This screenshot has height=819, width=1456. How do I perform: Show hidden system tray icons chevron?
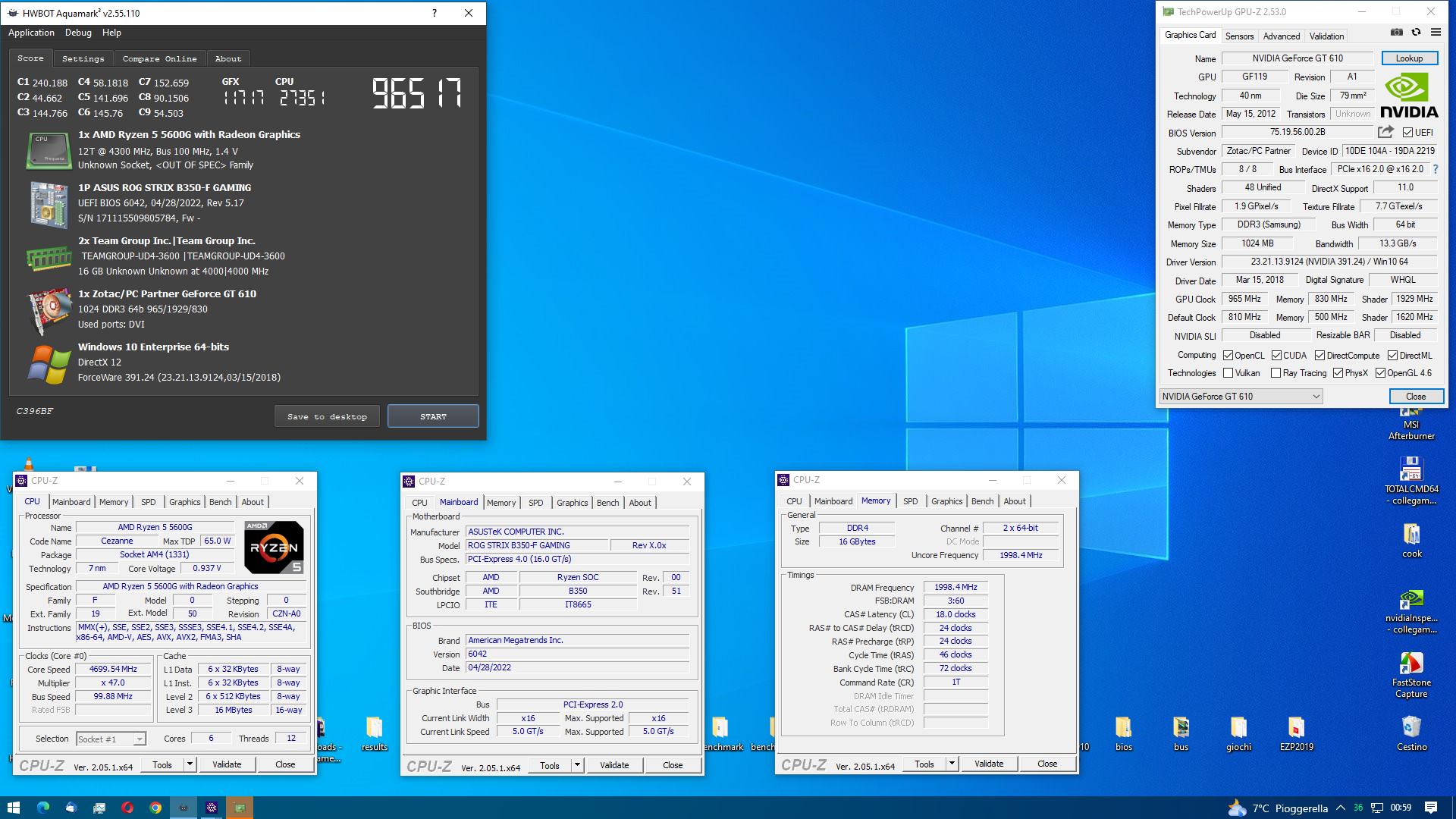(x=1340, y=808)
